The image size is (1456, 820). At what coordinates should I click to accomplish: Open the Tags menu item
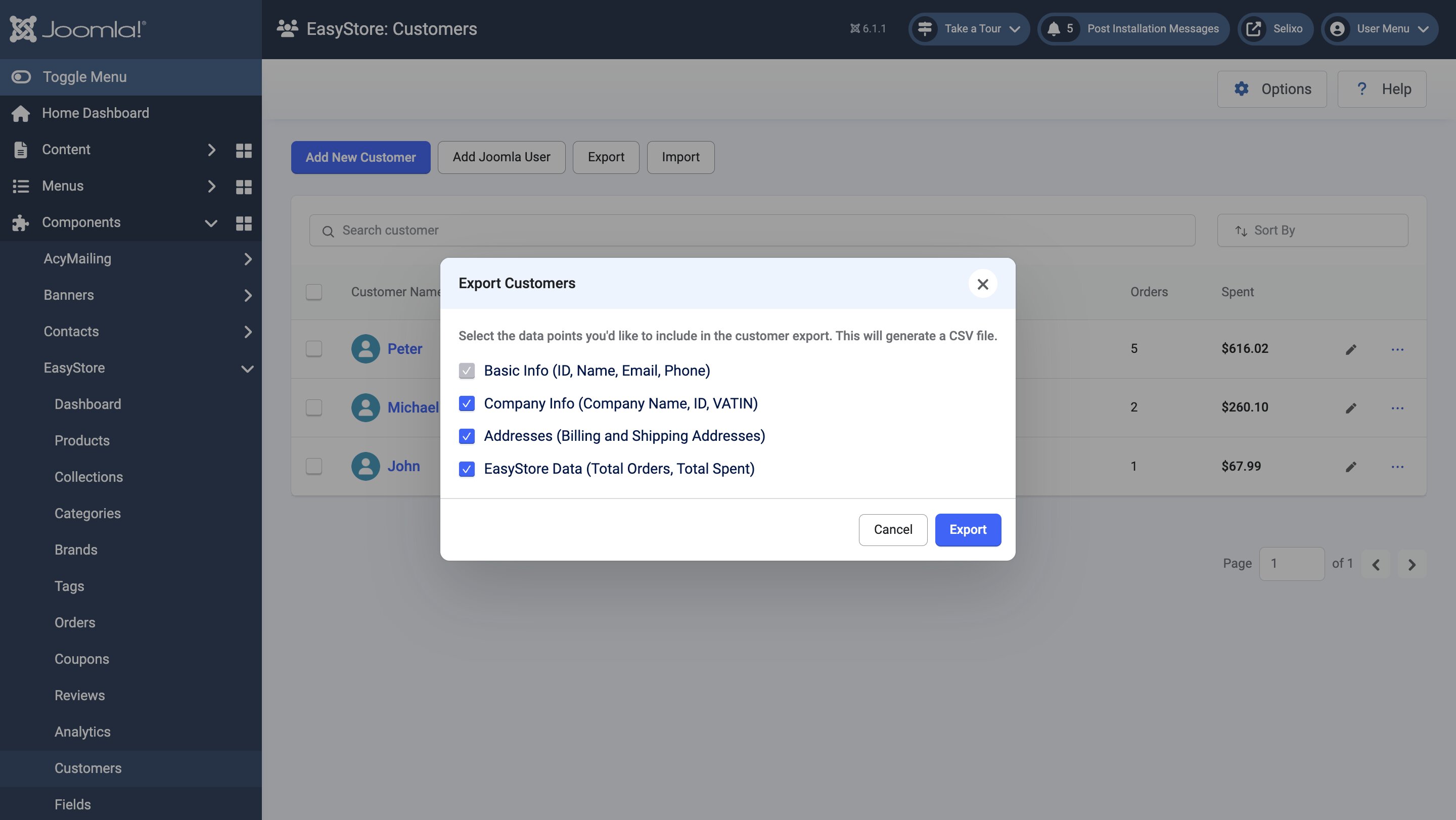click(69, 586)
